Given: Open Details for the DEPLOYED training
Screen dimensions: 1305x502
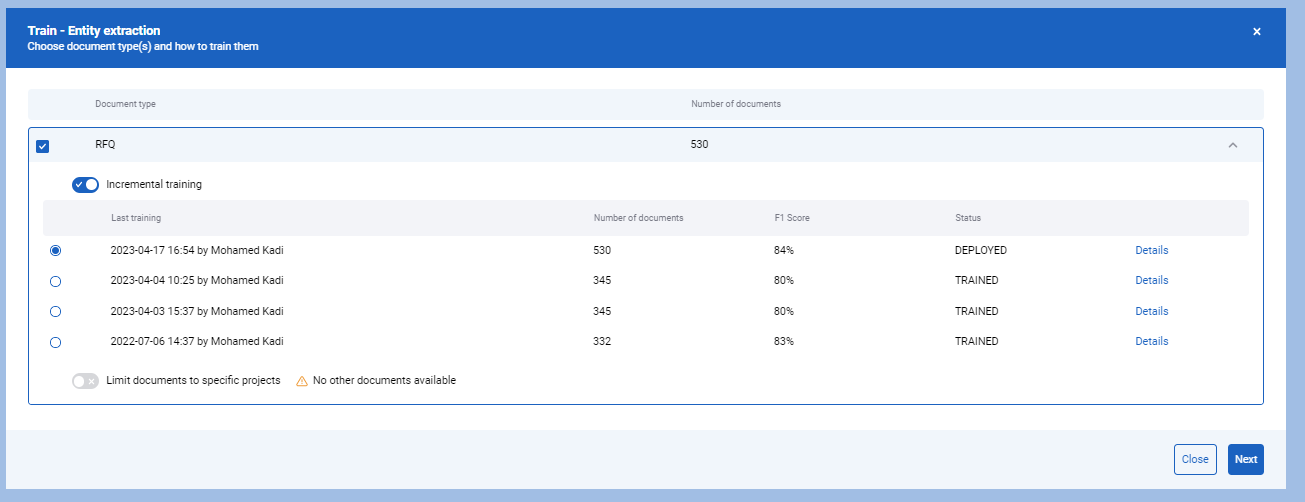Looking at the screenshot, I should tap(1151, 250).
